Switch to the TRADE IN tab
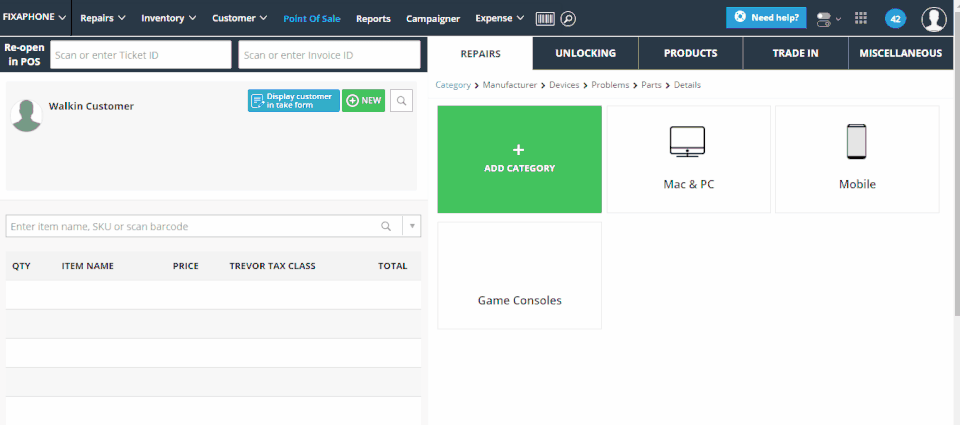 pos(795,53)
